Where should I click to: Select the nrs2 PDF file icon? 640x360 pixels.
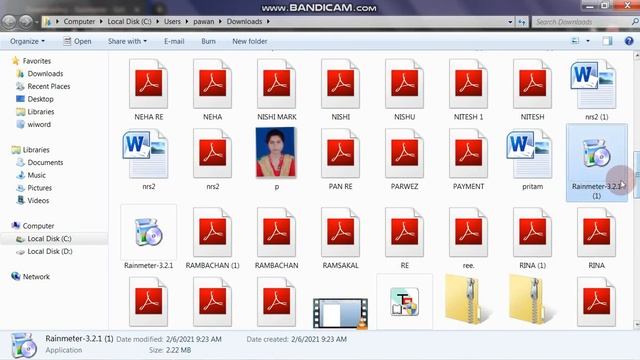(x=213, y=153)
